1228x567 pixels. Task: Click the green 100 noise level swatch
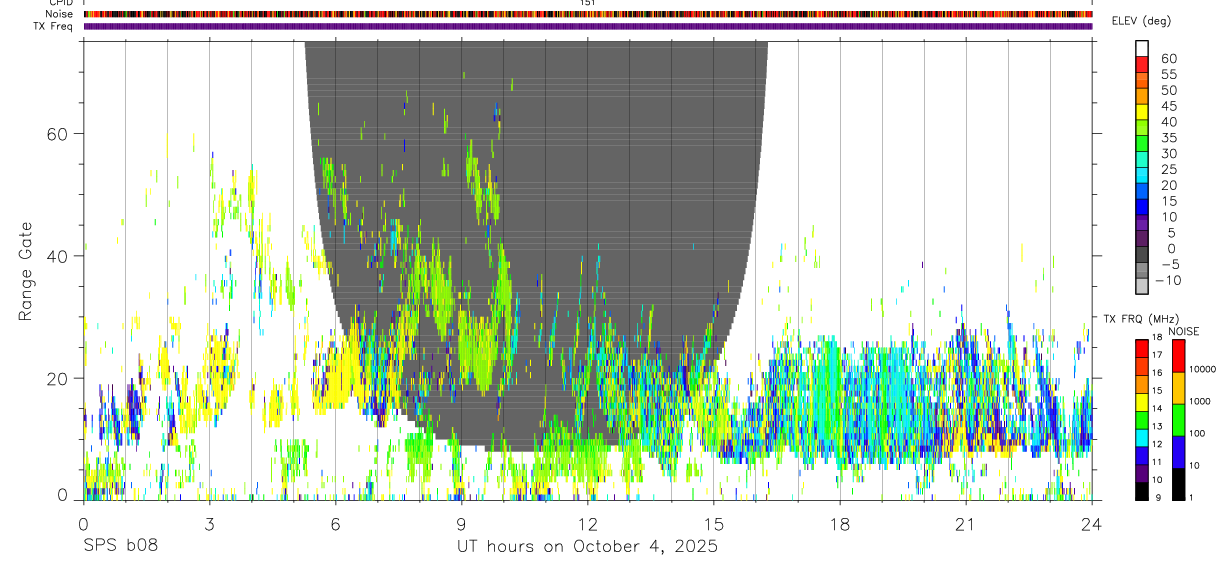pos(1178,420)
